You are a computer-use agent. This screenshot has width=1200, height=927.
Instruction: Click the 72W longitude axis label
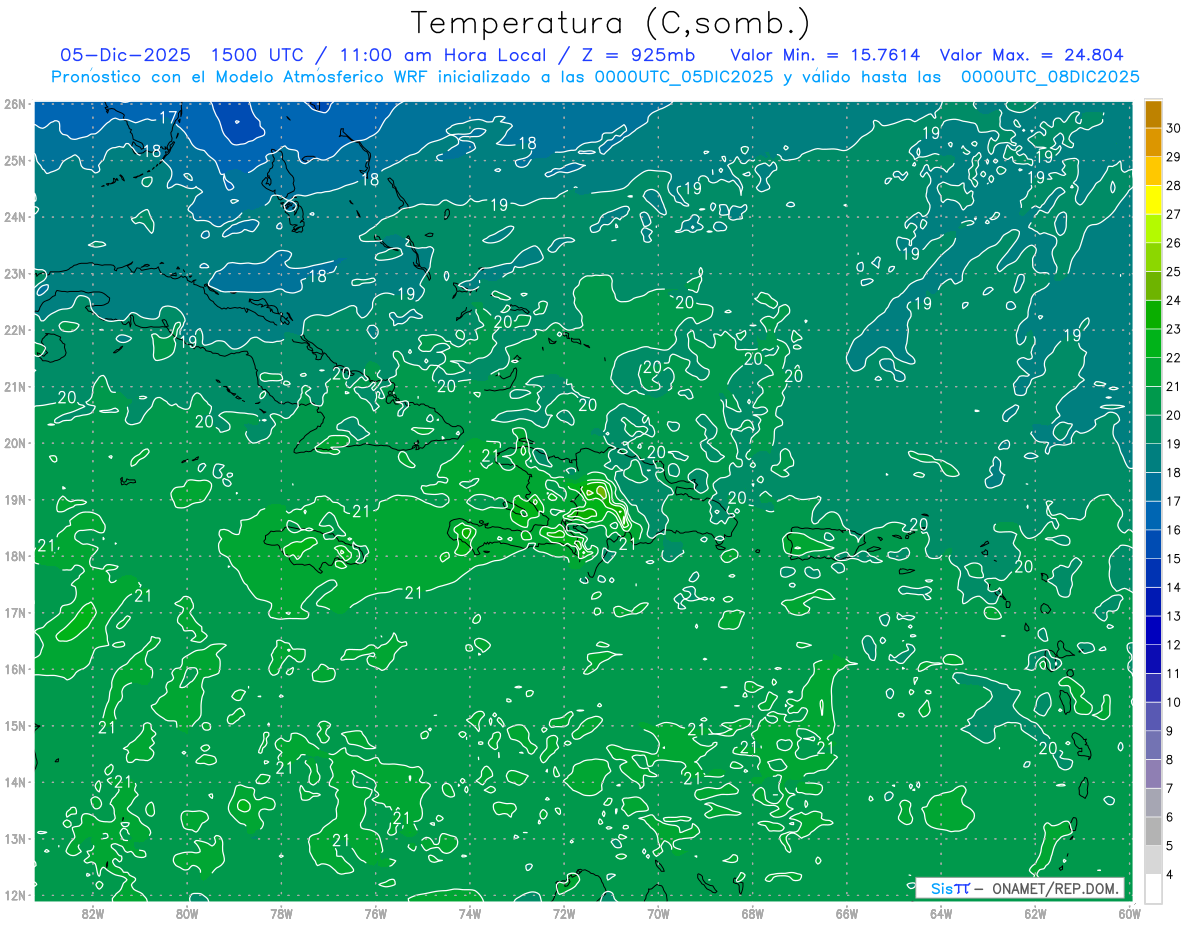[564, 914]
